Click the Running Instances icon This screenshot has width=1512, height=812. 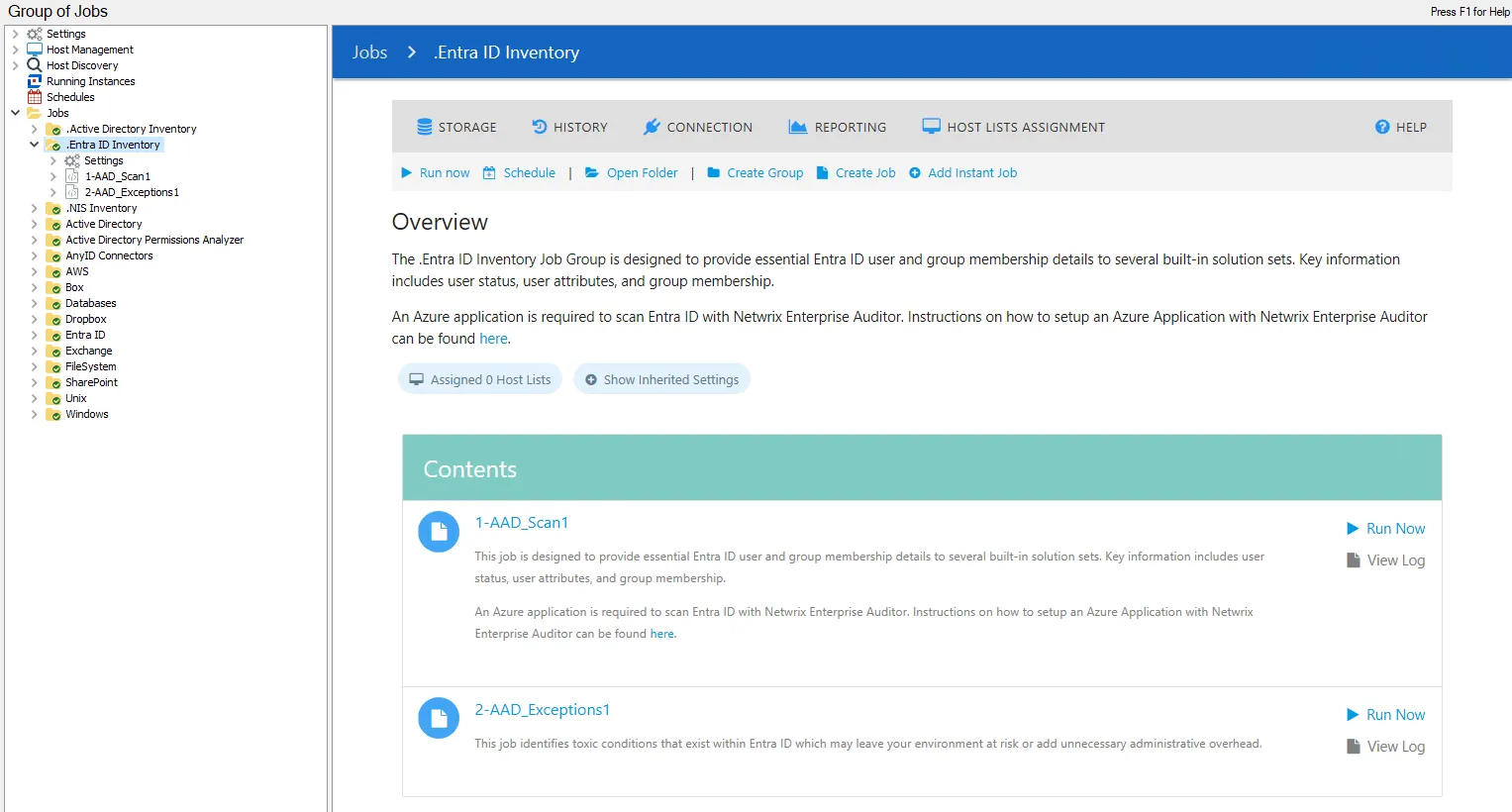coord(35,81)
